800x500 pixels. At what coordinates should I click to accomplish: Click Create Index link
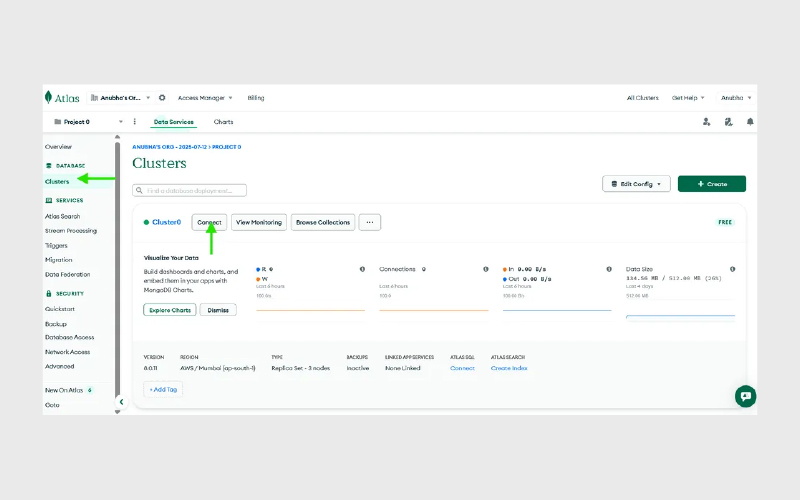click(x=509, y=368)
